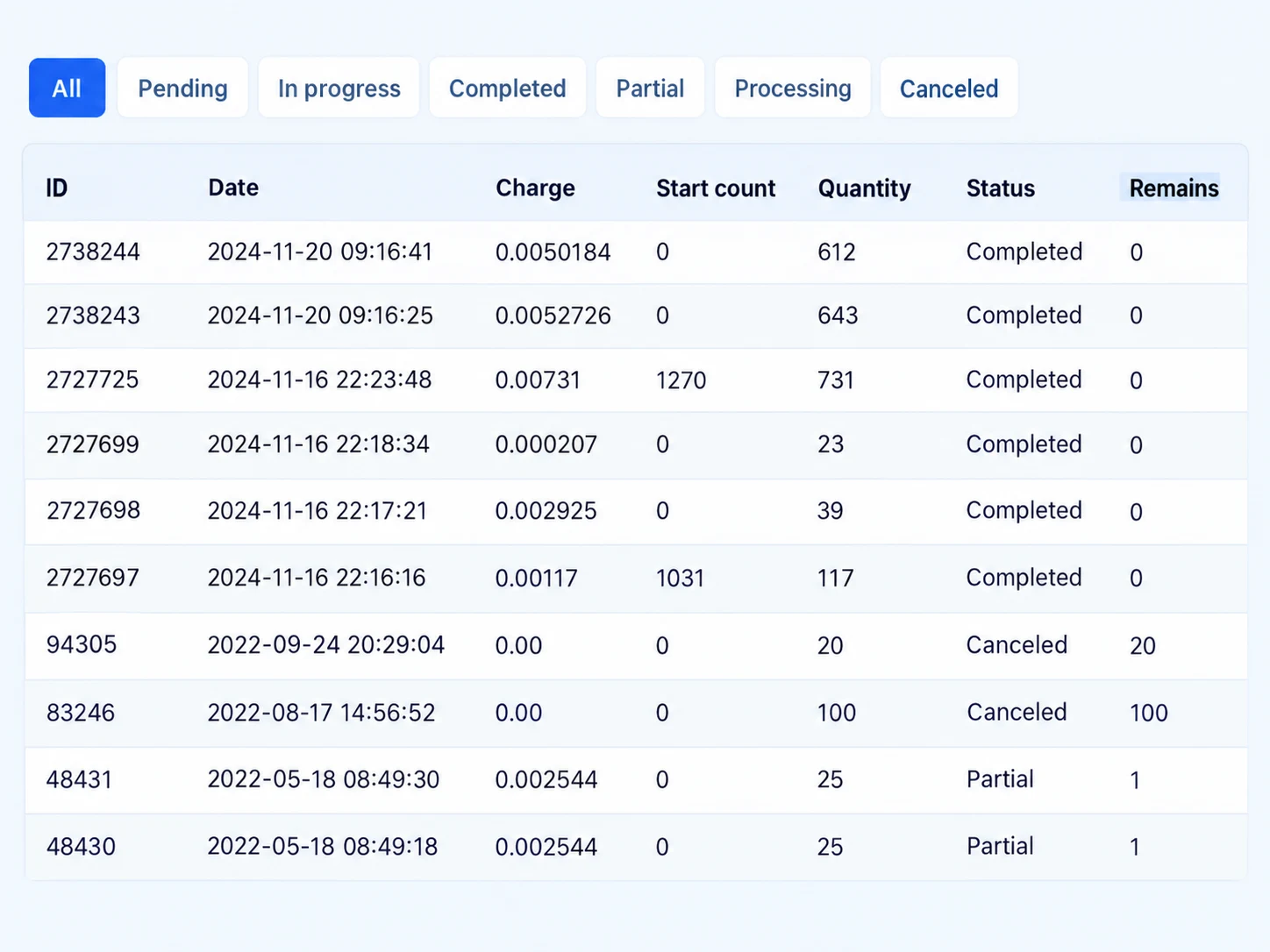This screenshot has height=952, width=1270.
Task: Show Completed orders tab
Action: click(x=507, y=88)
